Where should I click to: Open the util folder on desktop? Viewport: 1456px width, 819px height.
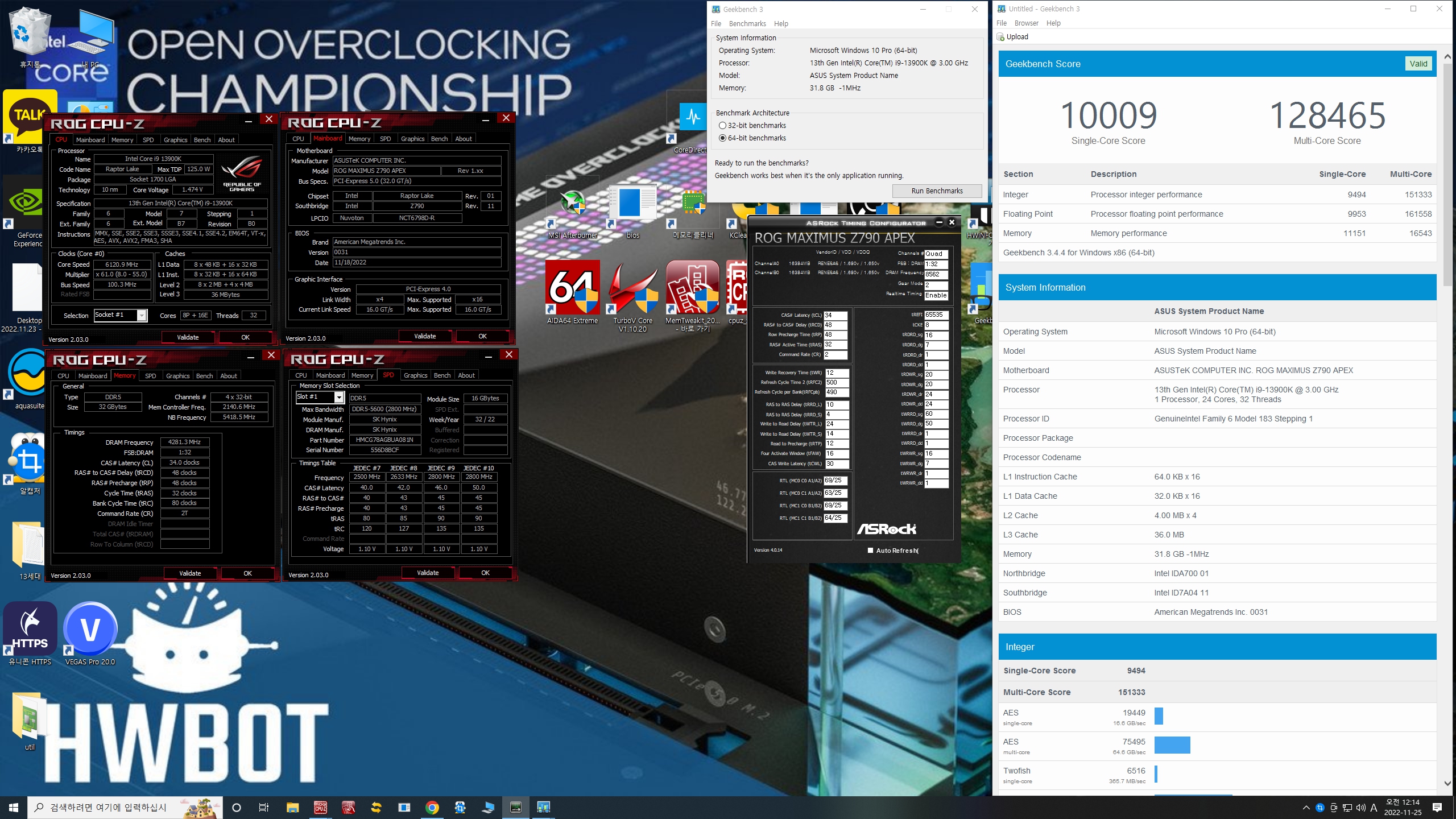click(28, 721)
